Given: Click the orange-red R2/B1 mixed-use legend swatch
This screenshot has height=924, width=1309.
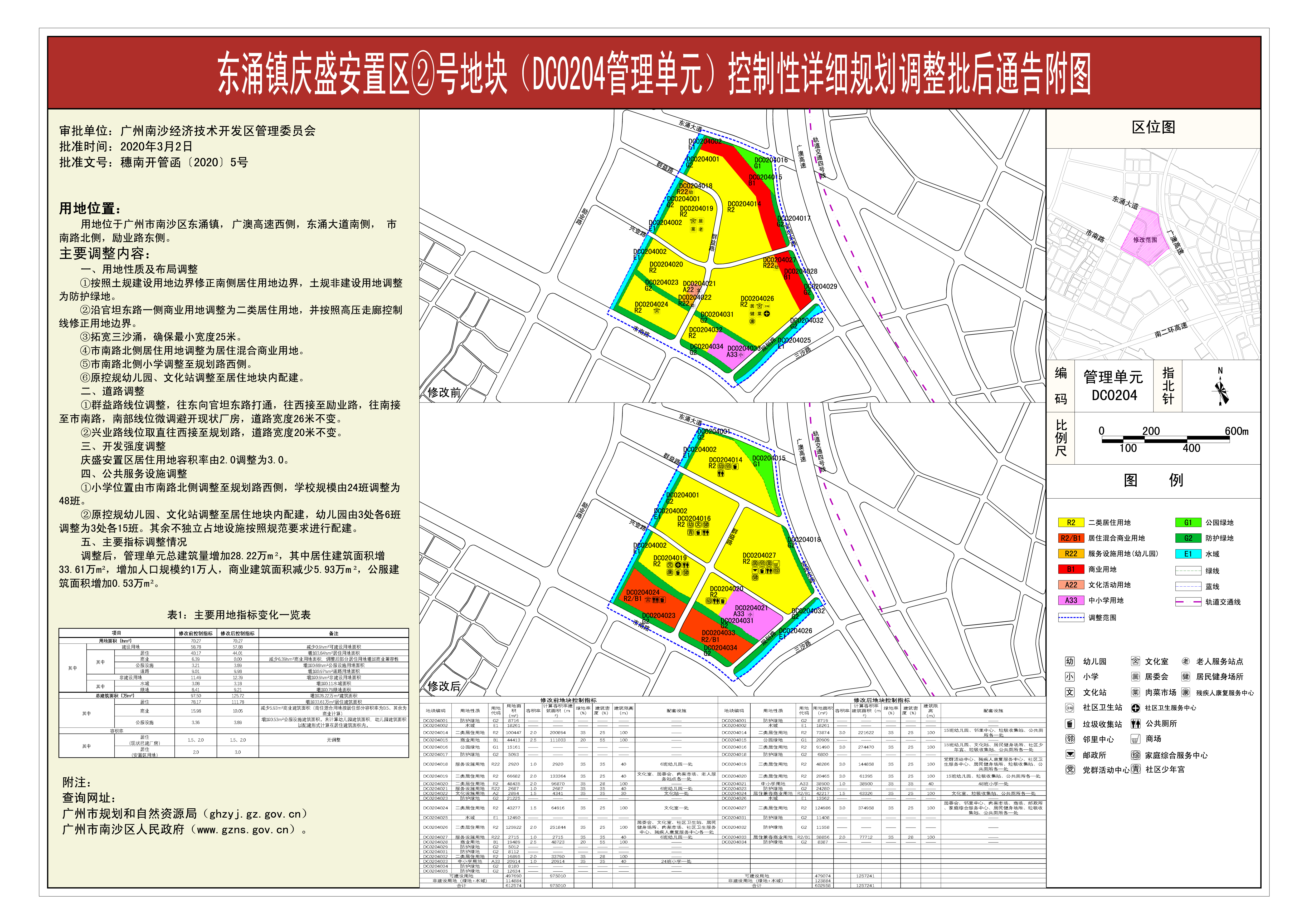Looking at the screenshot, I should pyautogui.click(x=1071, y=538).
